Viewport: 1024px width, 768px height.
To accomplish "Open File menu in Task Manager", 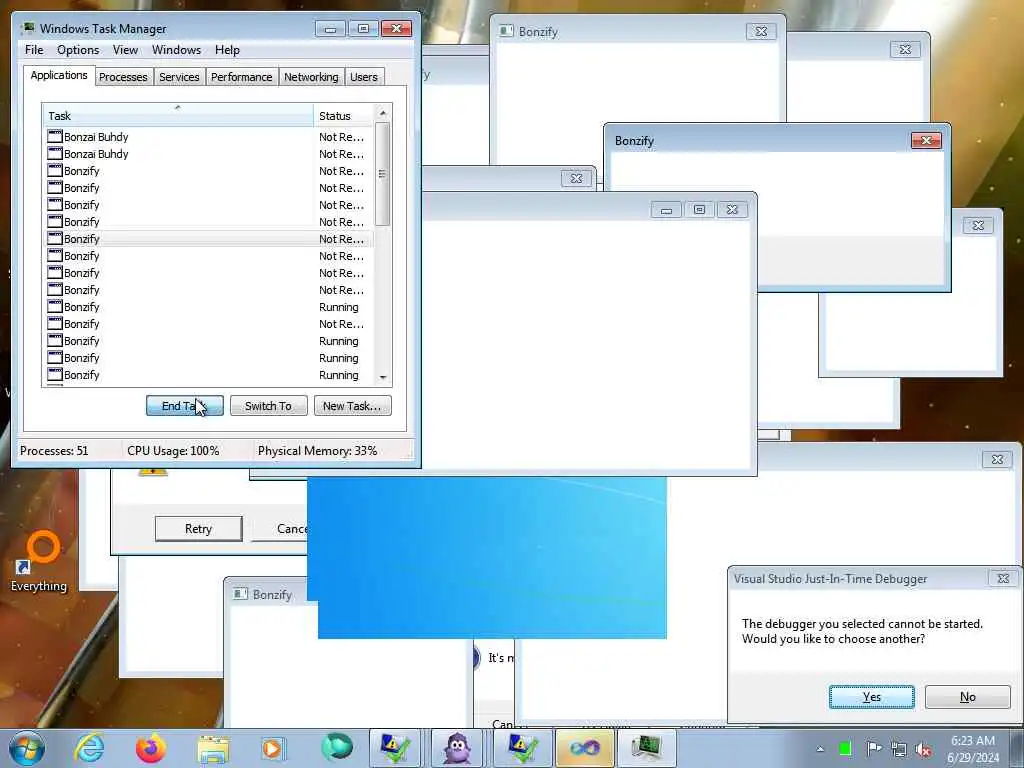I will 34,50.
